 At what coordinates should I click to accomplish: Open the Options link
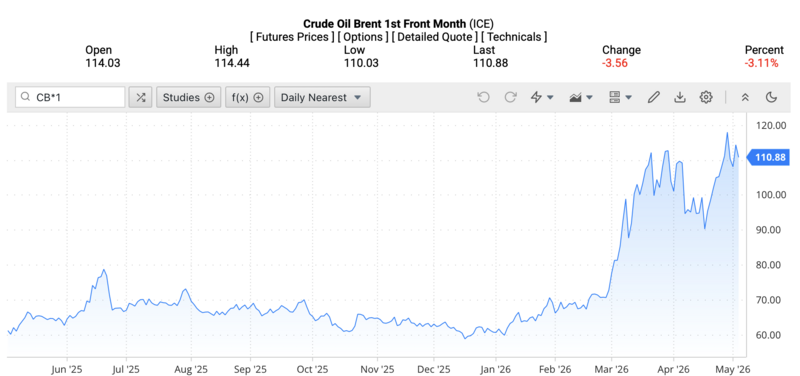(362, 37)
